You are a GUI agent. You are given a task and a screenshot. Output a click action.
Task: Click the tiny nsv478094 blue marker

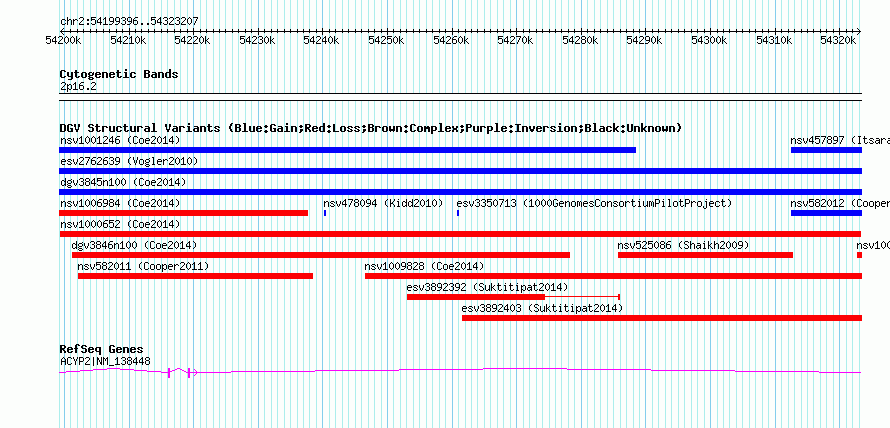(x=325, y=213)
